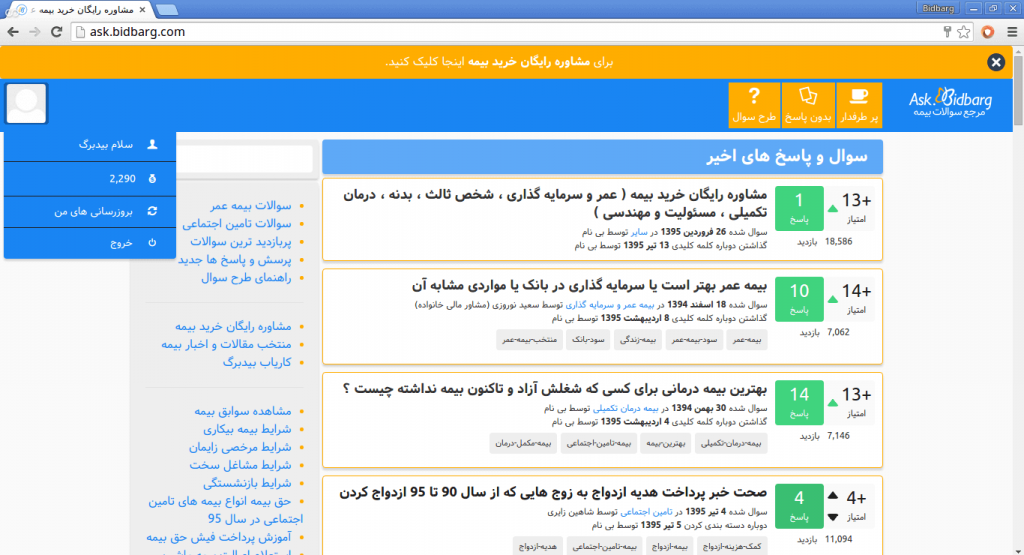This screenshot has width=1024, height=555.
Task: Click the طرح سوال ask question button
Action: pos(754,104)
